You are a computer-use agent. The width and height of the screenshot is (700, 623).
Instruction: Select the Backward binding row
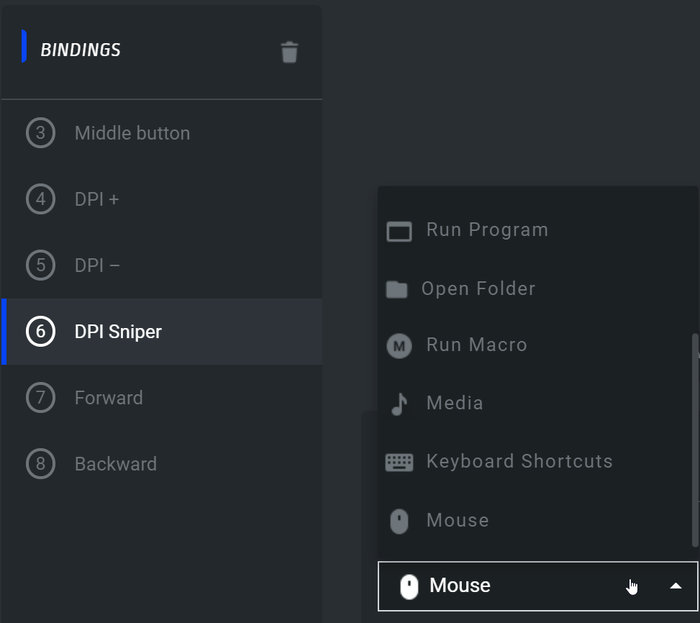click(115, 464)
